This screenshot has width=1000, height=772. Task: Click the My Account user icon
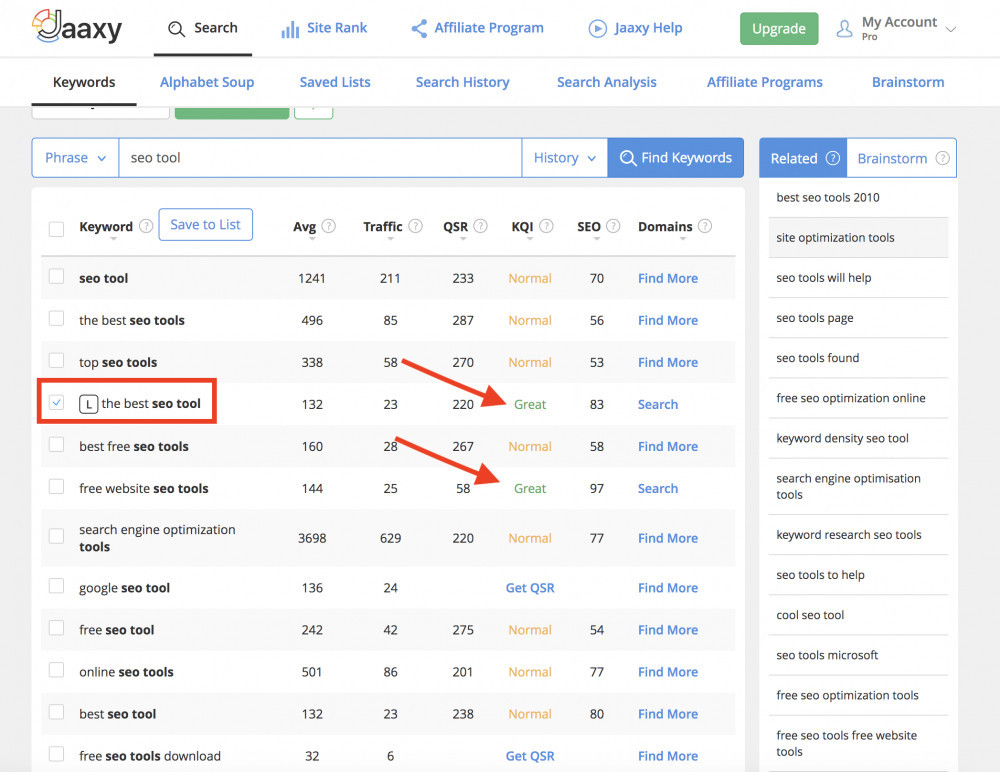[844, 29]
